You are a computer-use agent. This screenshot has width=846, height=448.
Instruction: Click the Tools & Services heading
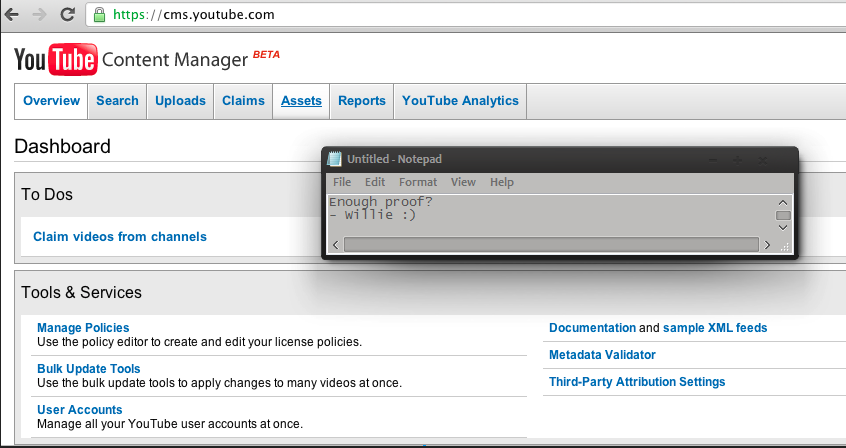[x=81, y=292]
